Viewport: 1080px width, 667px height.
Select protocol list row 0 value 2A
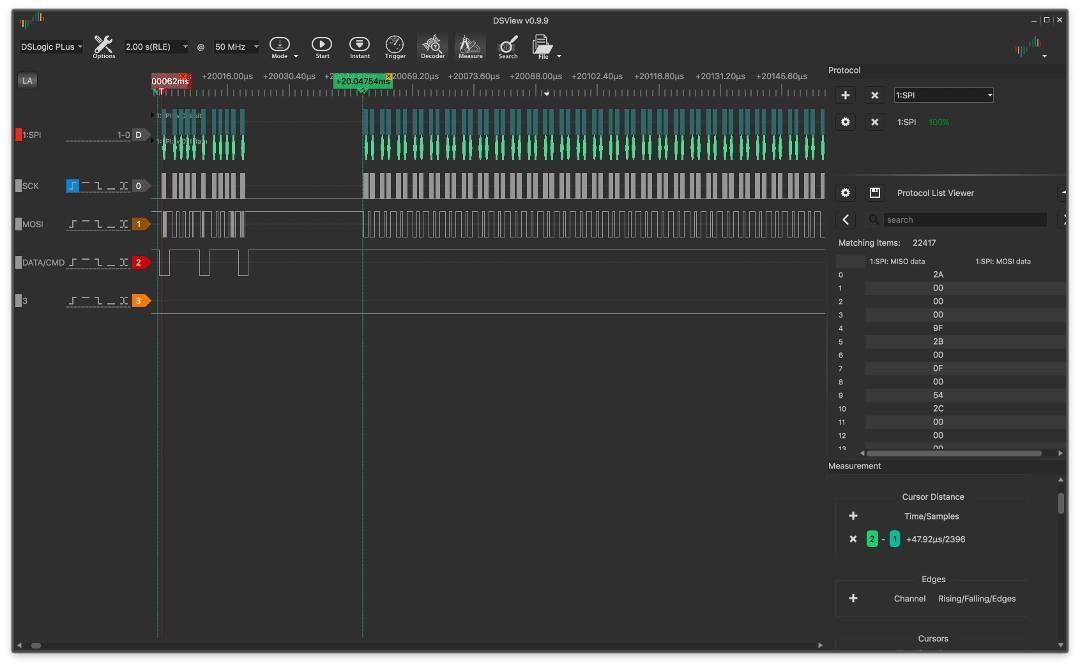964,274
